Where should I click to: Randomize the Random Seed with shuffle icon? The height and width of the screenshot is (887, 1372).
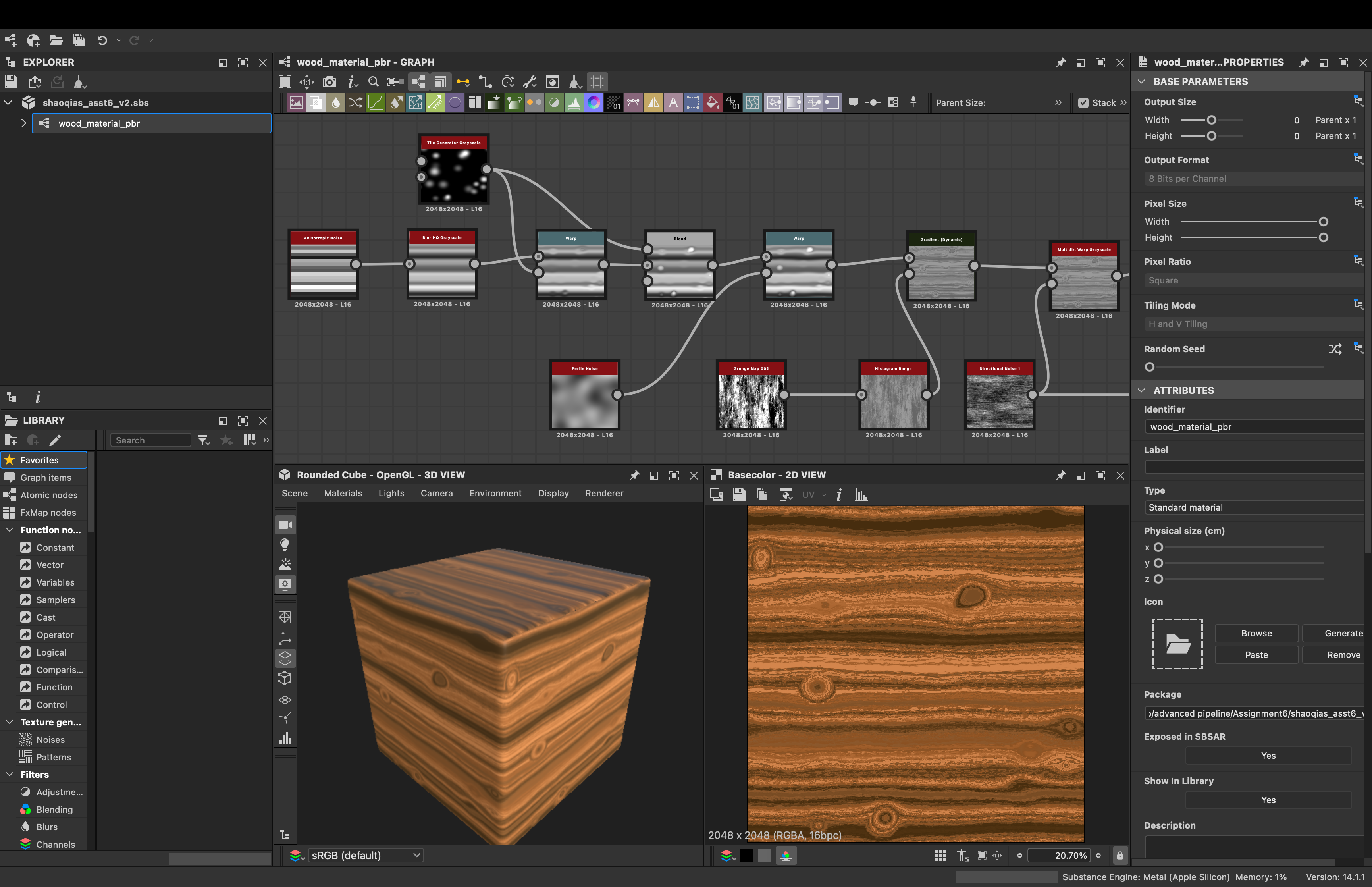click(1335, 349)
